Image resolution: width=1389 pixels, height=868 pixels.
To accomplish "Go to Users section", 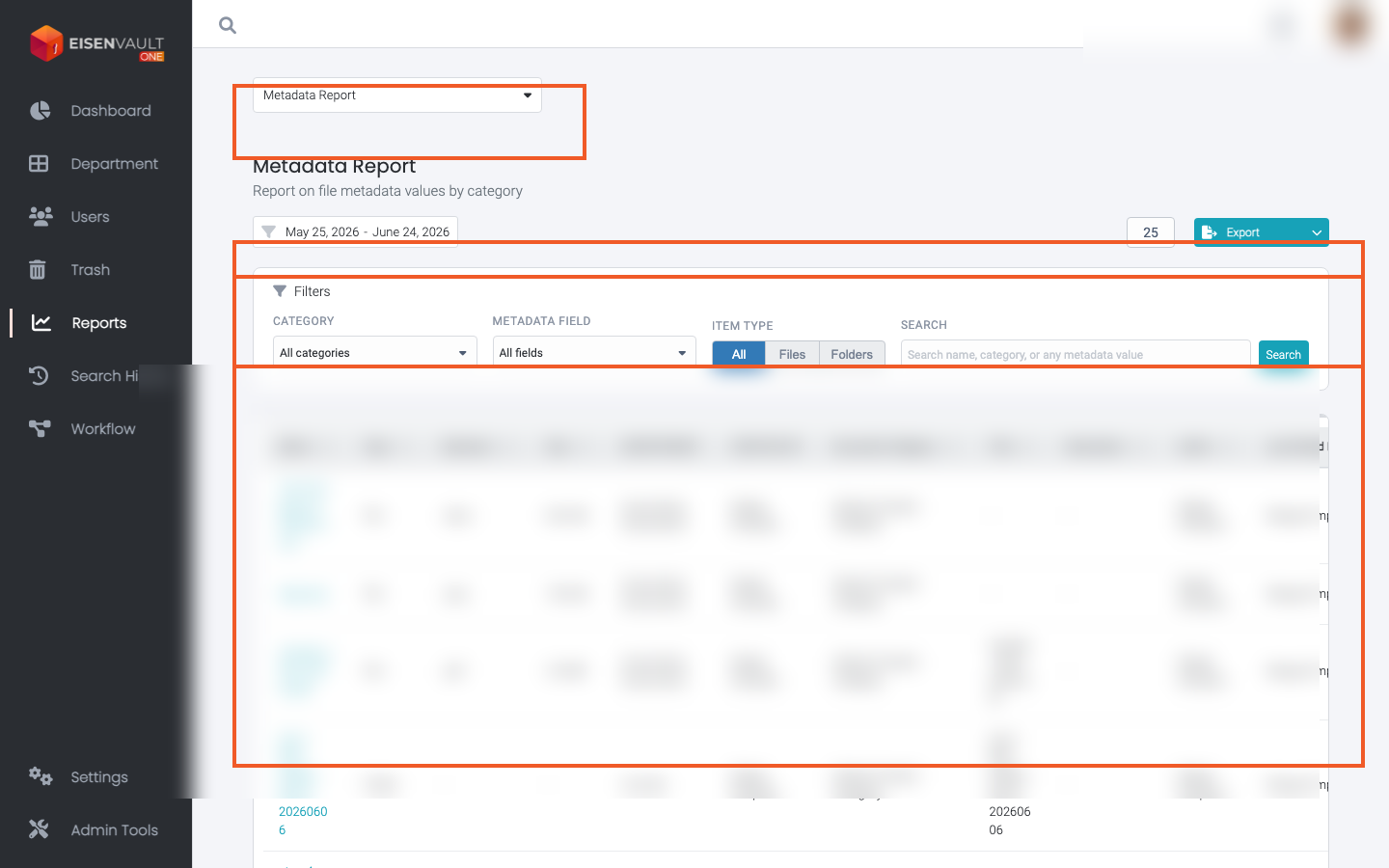I will tap(90, 217).
